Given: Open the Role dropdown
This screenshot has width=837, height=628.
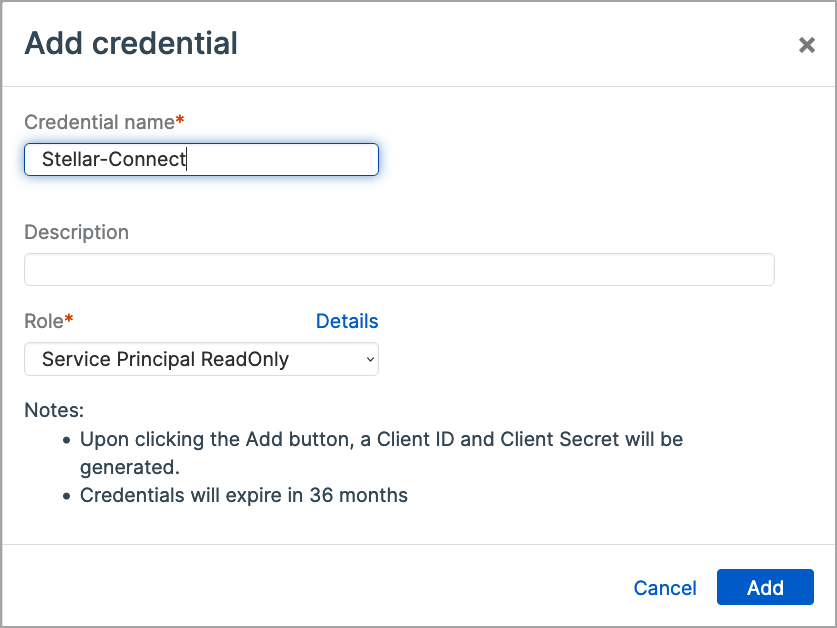Looking at the screenshot, I should (x=200, y=359).
